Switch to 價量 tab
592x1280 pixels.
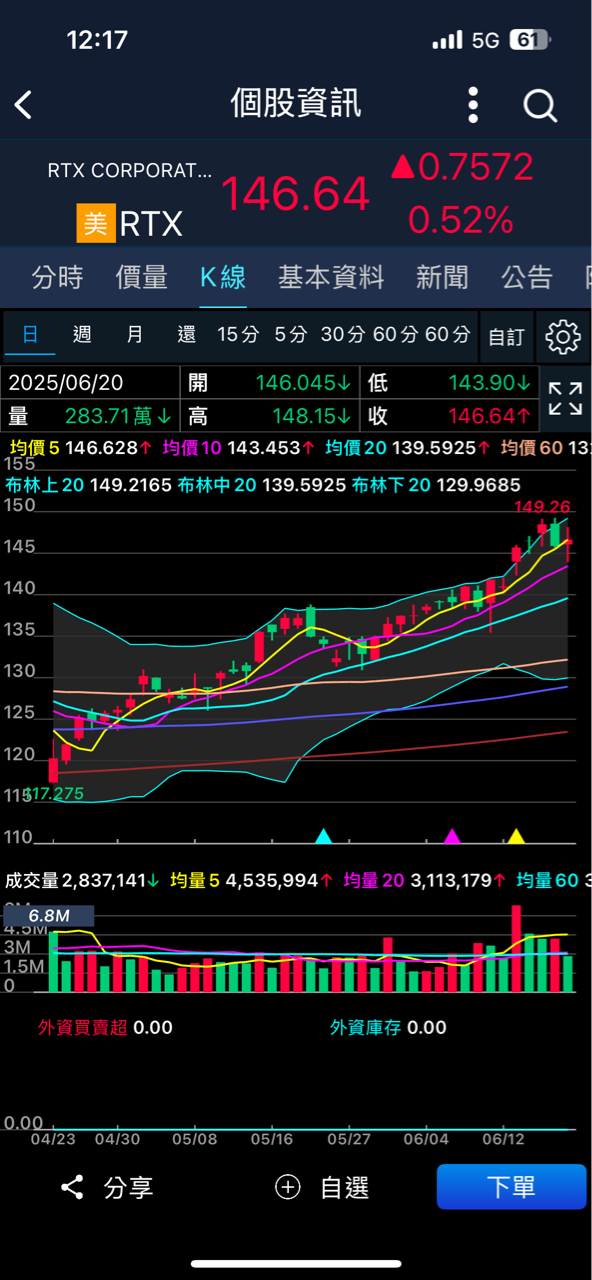[141, 277]
